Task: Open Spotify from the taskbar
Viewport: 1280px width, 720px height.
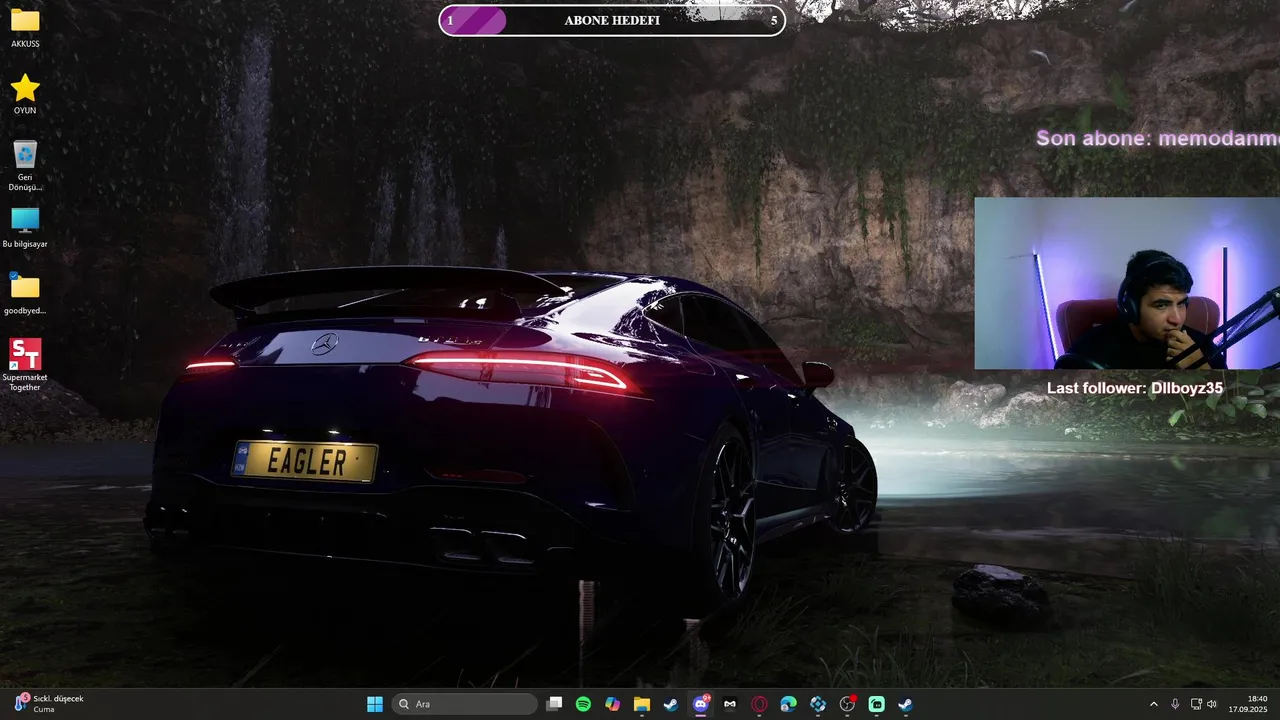Action: [583, 704]
